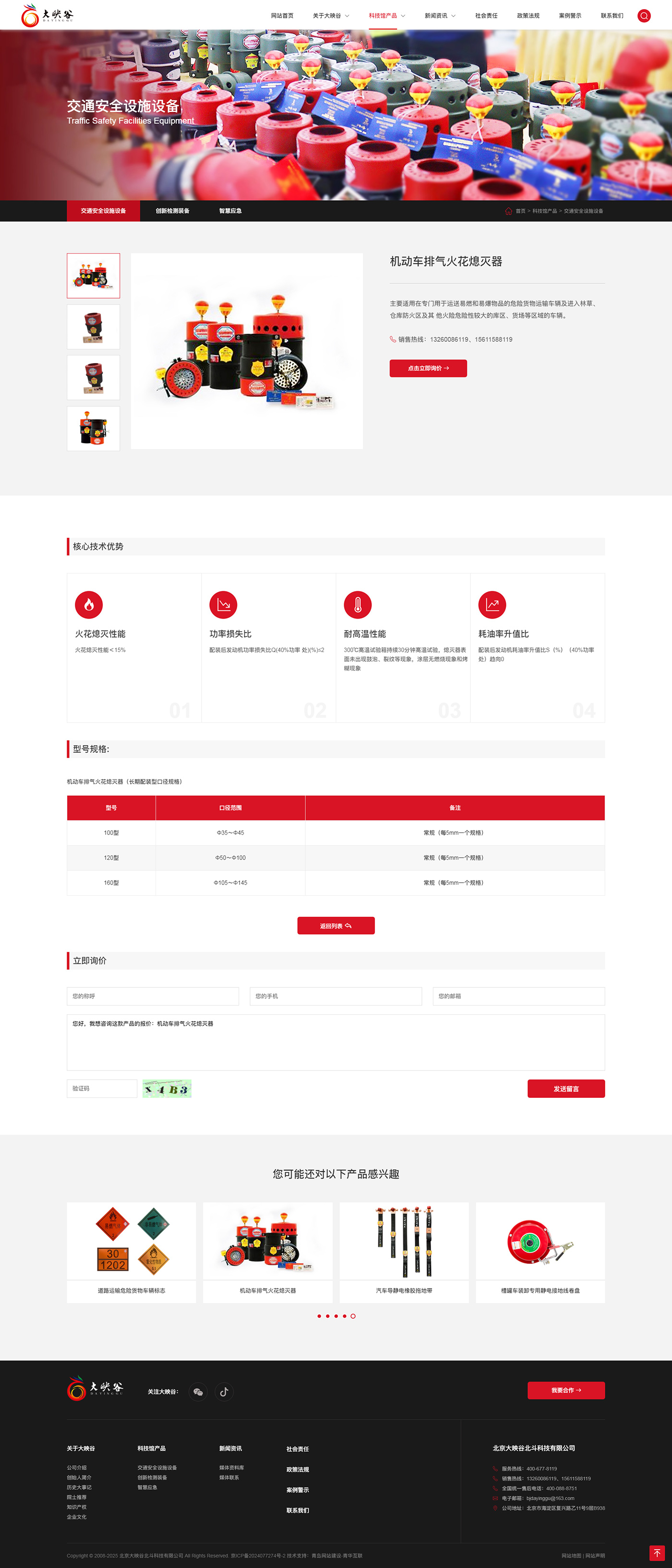Expand the 新闻资讯 dropdown menu
Image resolution: width=672 pixels, height=1568 pixels.
pos(440,16)
